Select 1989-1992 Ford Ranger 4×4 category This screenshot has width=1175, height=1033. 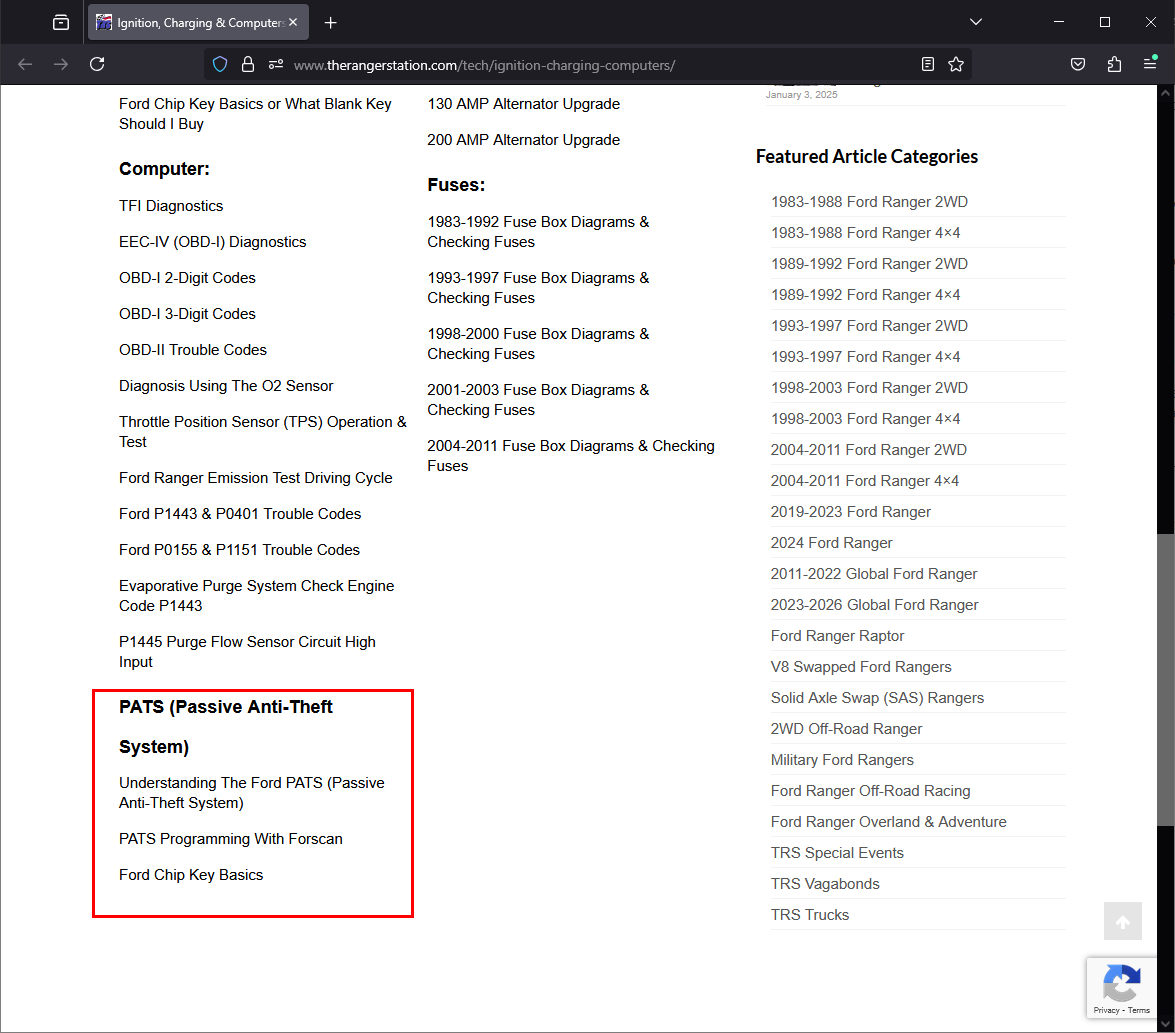click(866, 294)
